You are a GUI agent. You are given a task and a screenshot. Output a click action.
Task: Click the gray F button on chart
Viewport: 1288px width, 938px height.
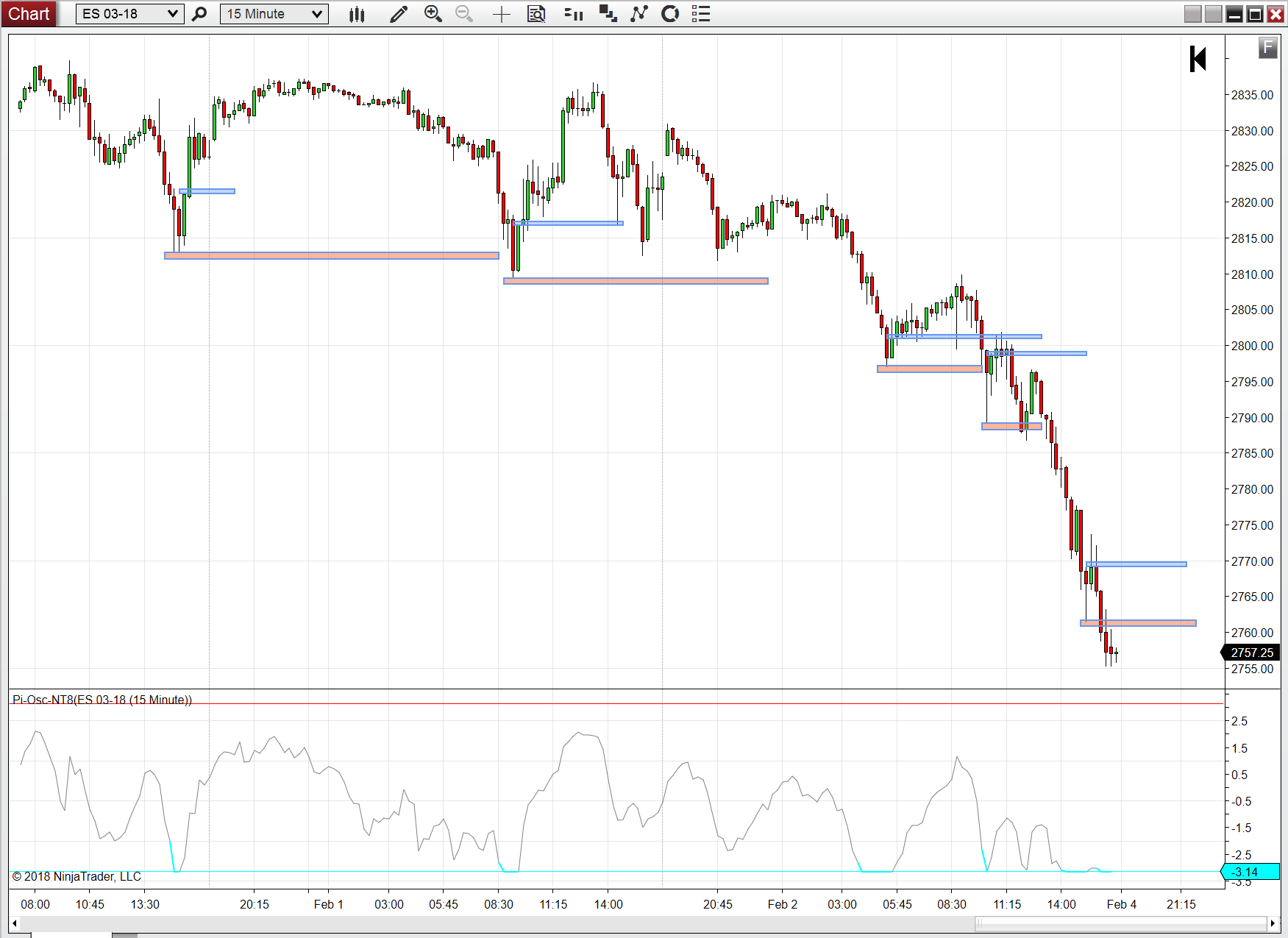[x=1267, y=49]
